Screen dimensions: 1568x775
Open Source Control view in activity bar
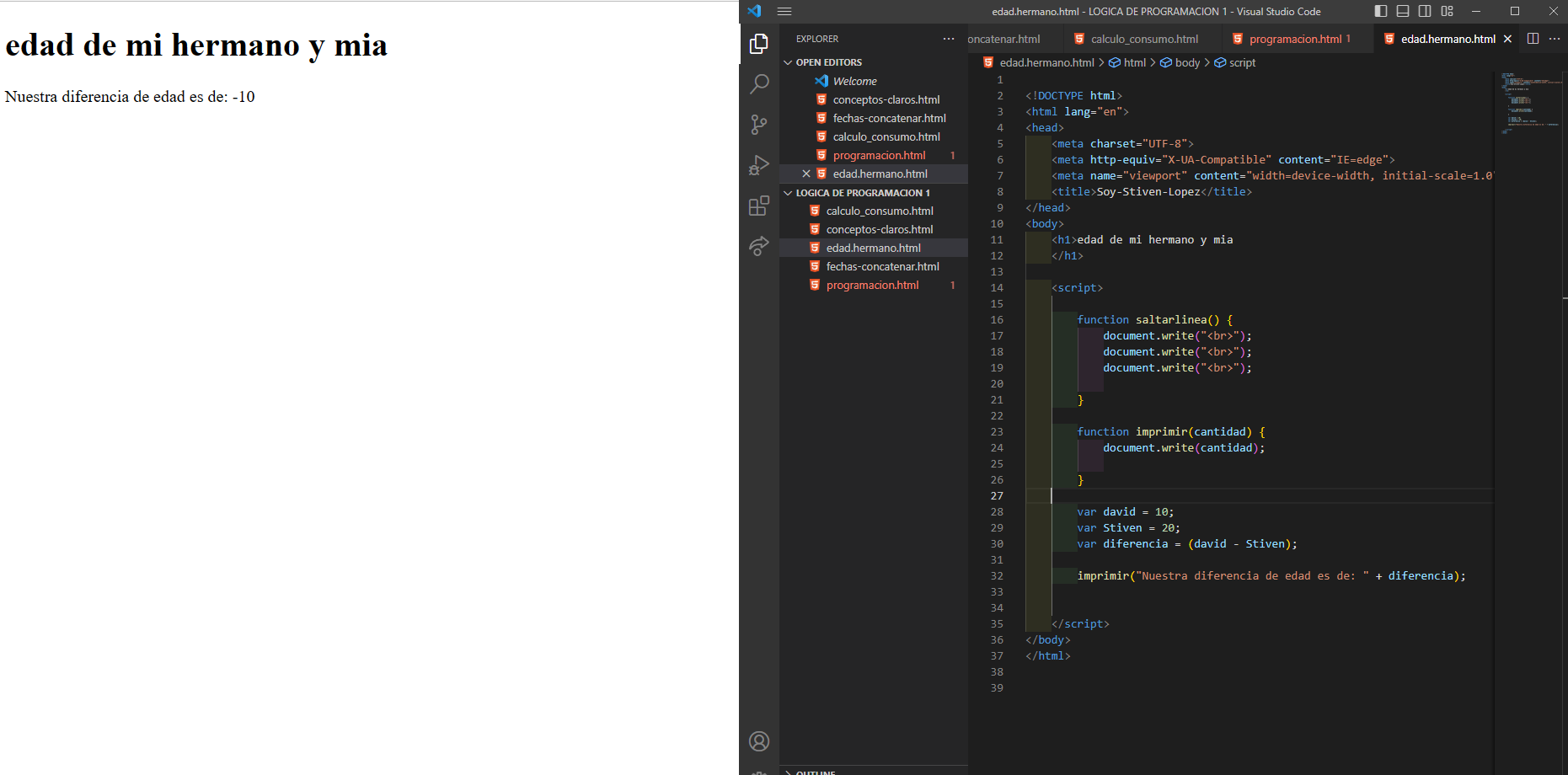coord(759,125)
